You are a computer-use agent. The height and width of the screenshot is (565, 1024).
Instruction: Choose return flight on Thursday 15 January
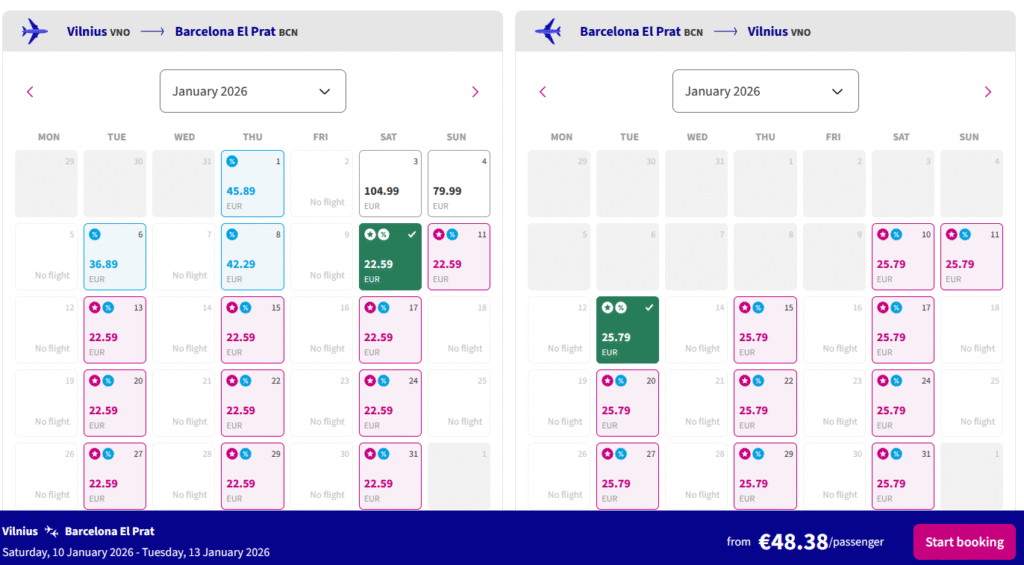pos(765,330)
